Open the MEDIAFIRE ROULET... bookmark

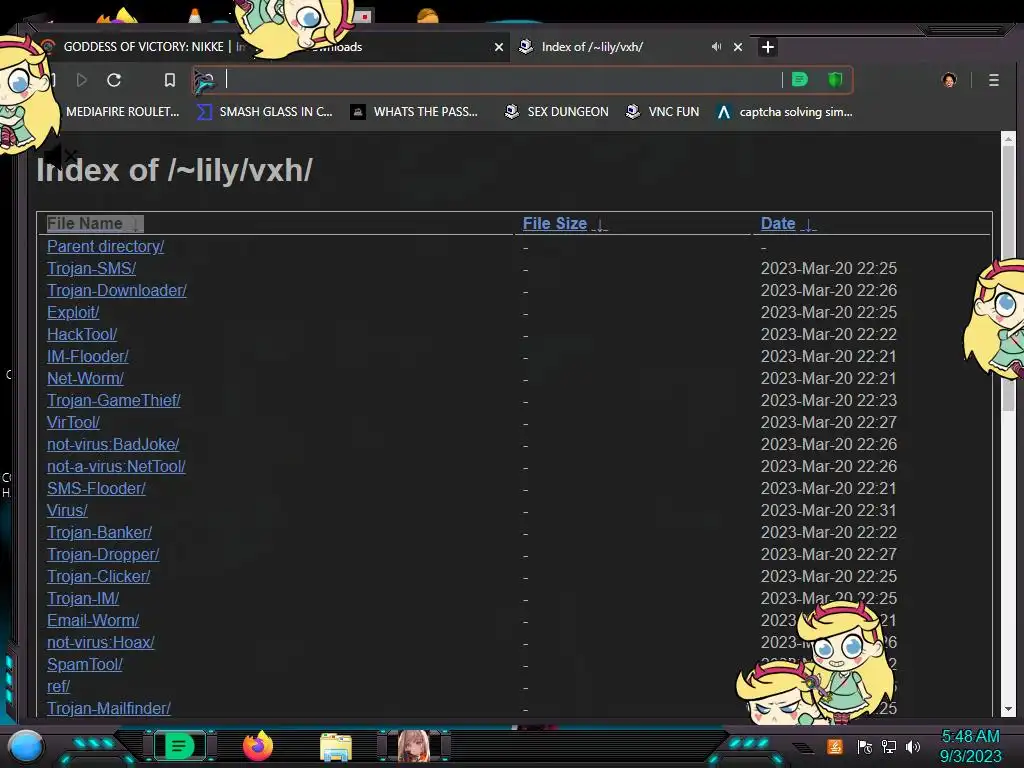tap(122, 112)
